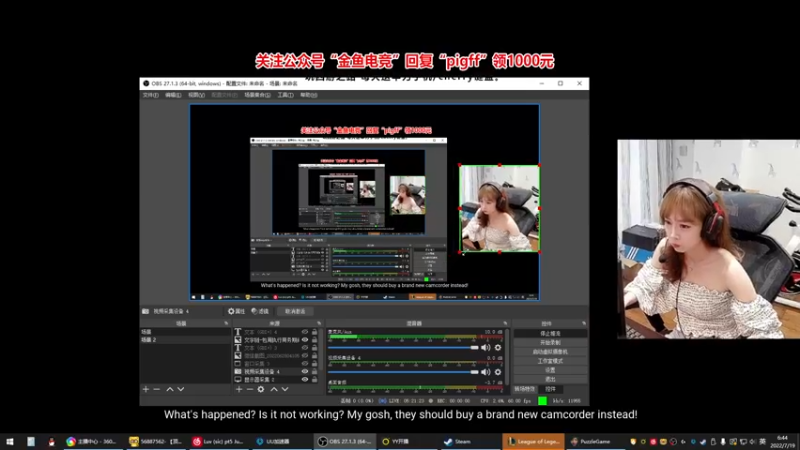Toggle visibility of 显示器采集 2 source
Image resolution: width=800 pixels, height=450 pixels.
305,380
